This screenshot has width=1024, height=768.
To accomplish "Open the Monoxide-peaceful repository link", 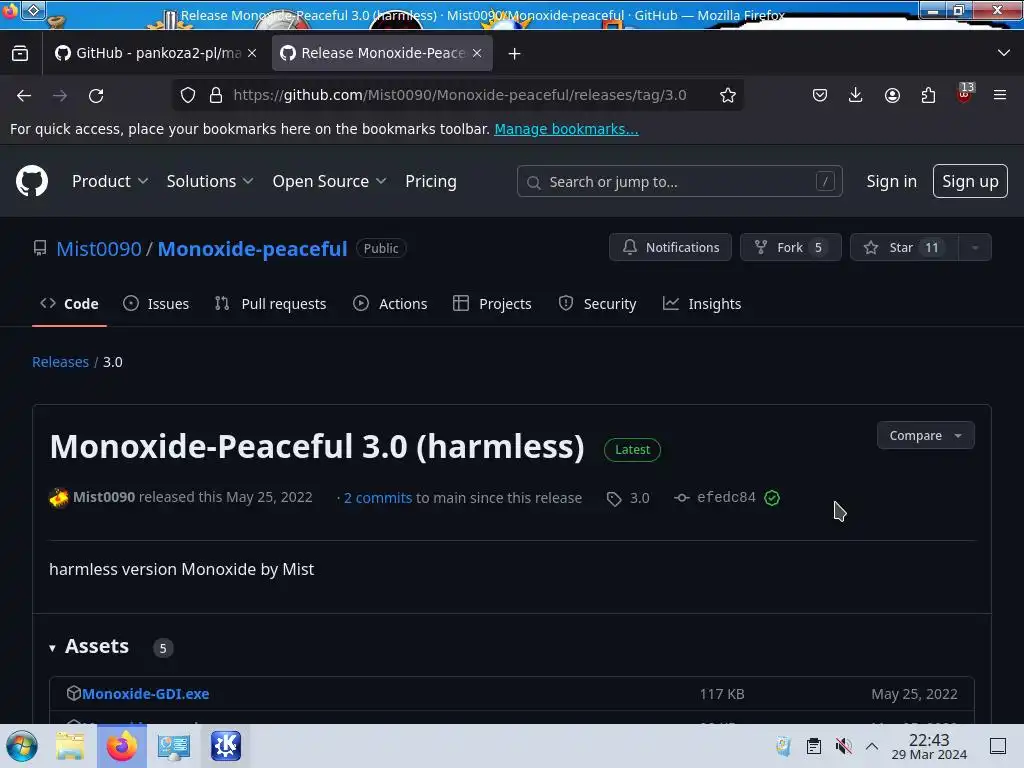I will click(x=252, y=249).
